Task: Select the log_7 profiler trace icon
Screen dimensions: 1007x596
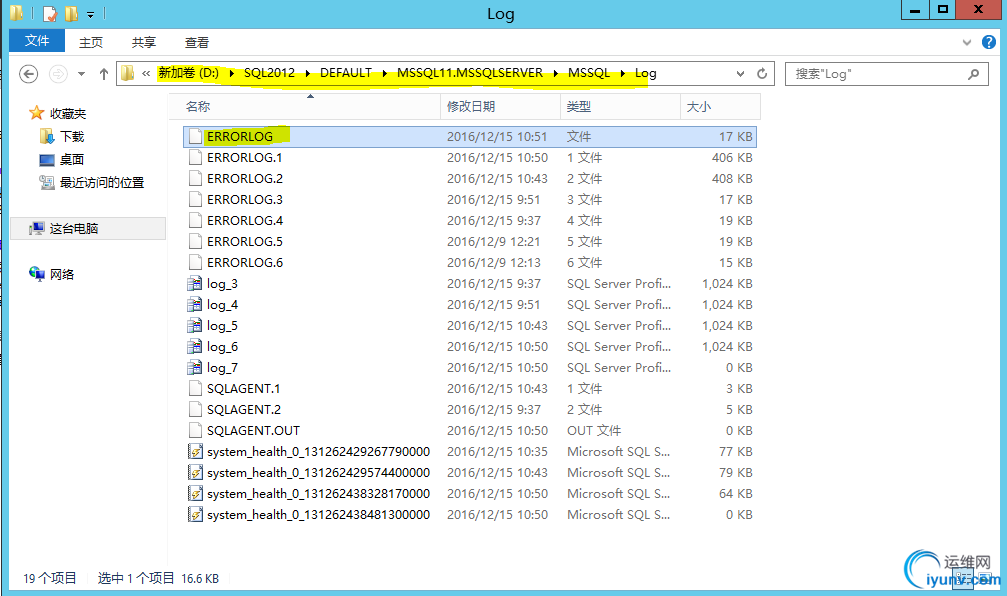Action: click(x=195, y=367)
